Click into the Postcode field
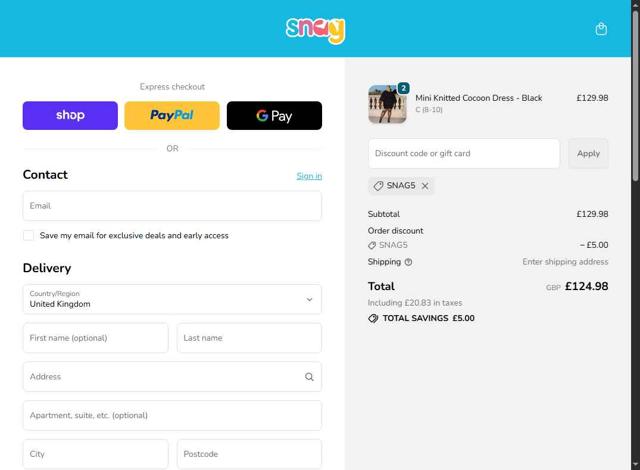Screen dimensions: 640x470 249,454
